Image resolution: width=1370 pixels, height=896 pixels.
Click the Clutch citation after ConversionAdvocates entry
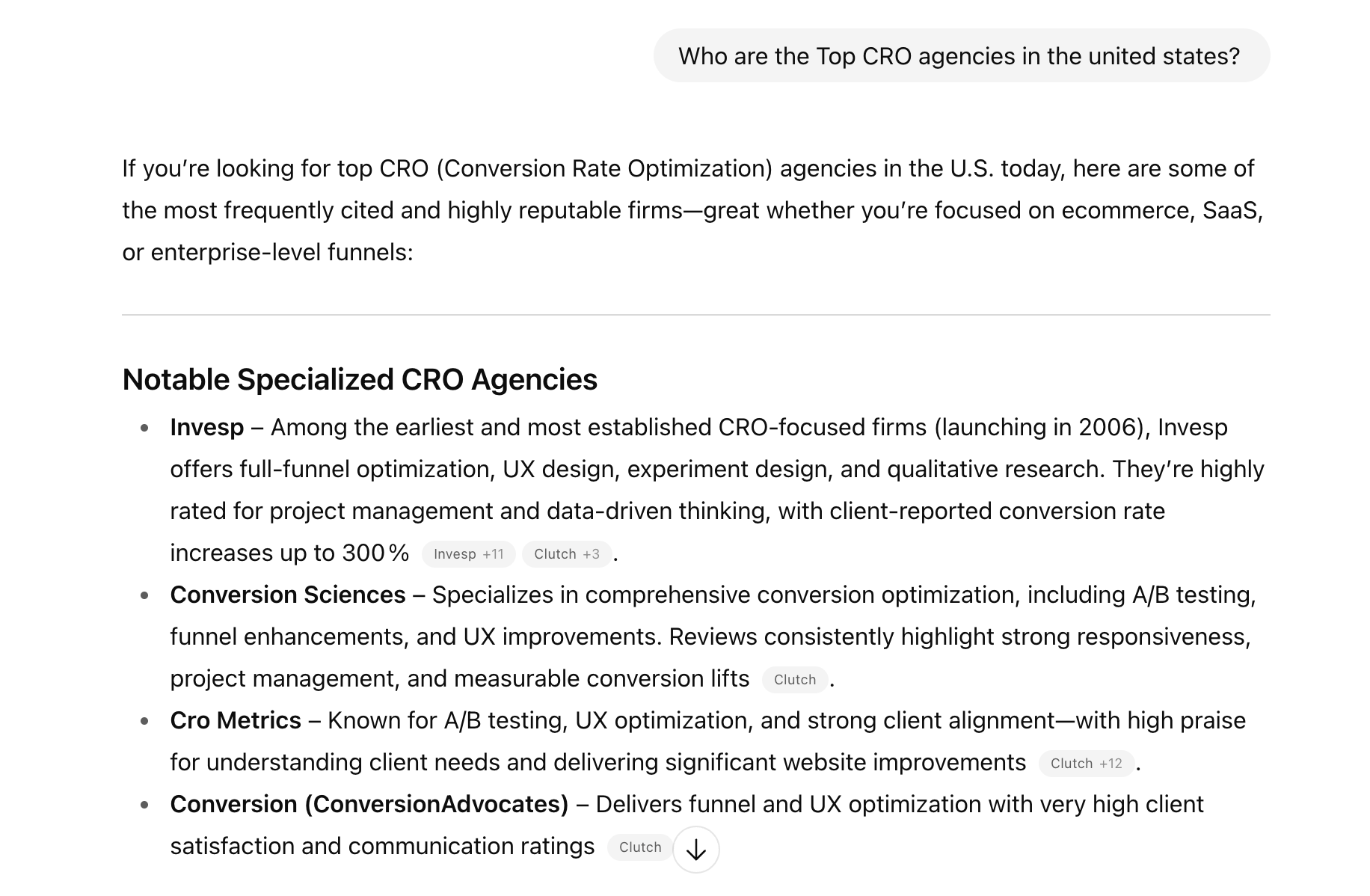pos(639,847)
